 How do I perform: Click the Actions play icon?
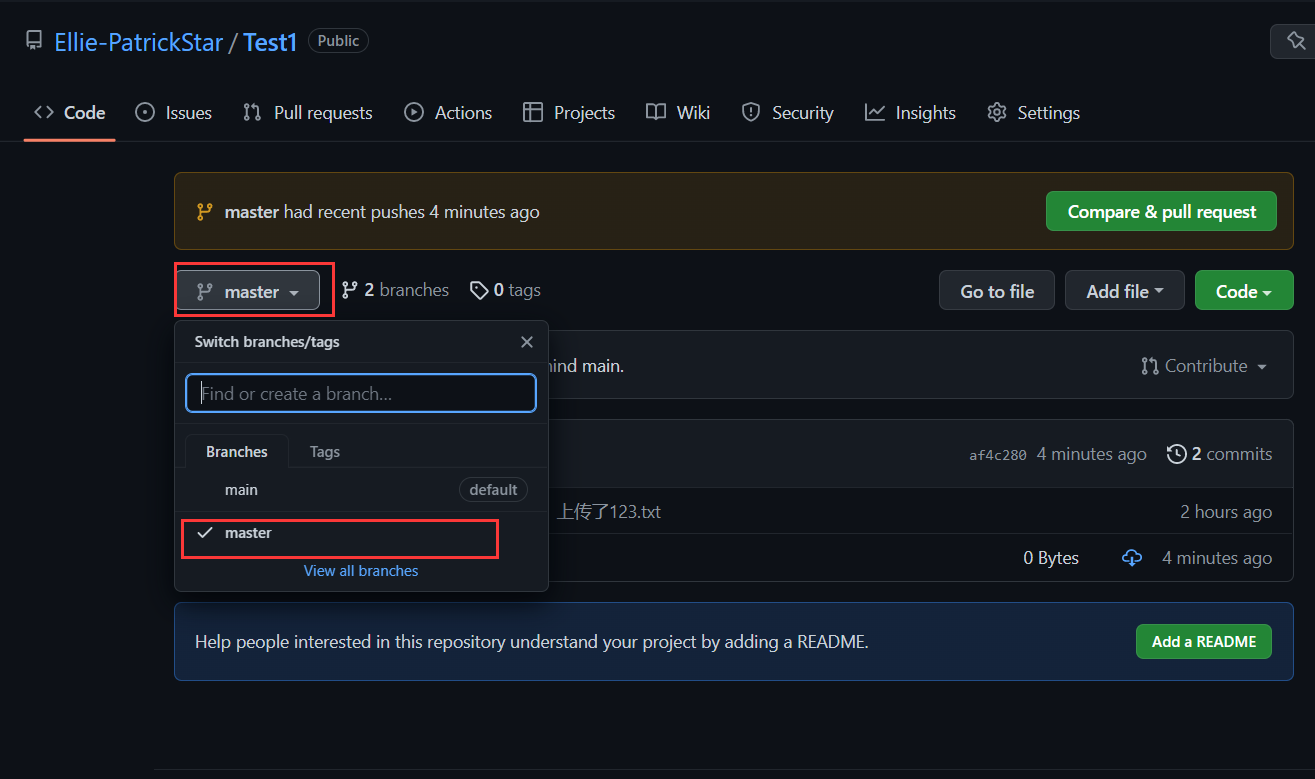(x=414, y=113)
